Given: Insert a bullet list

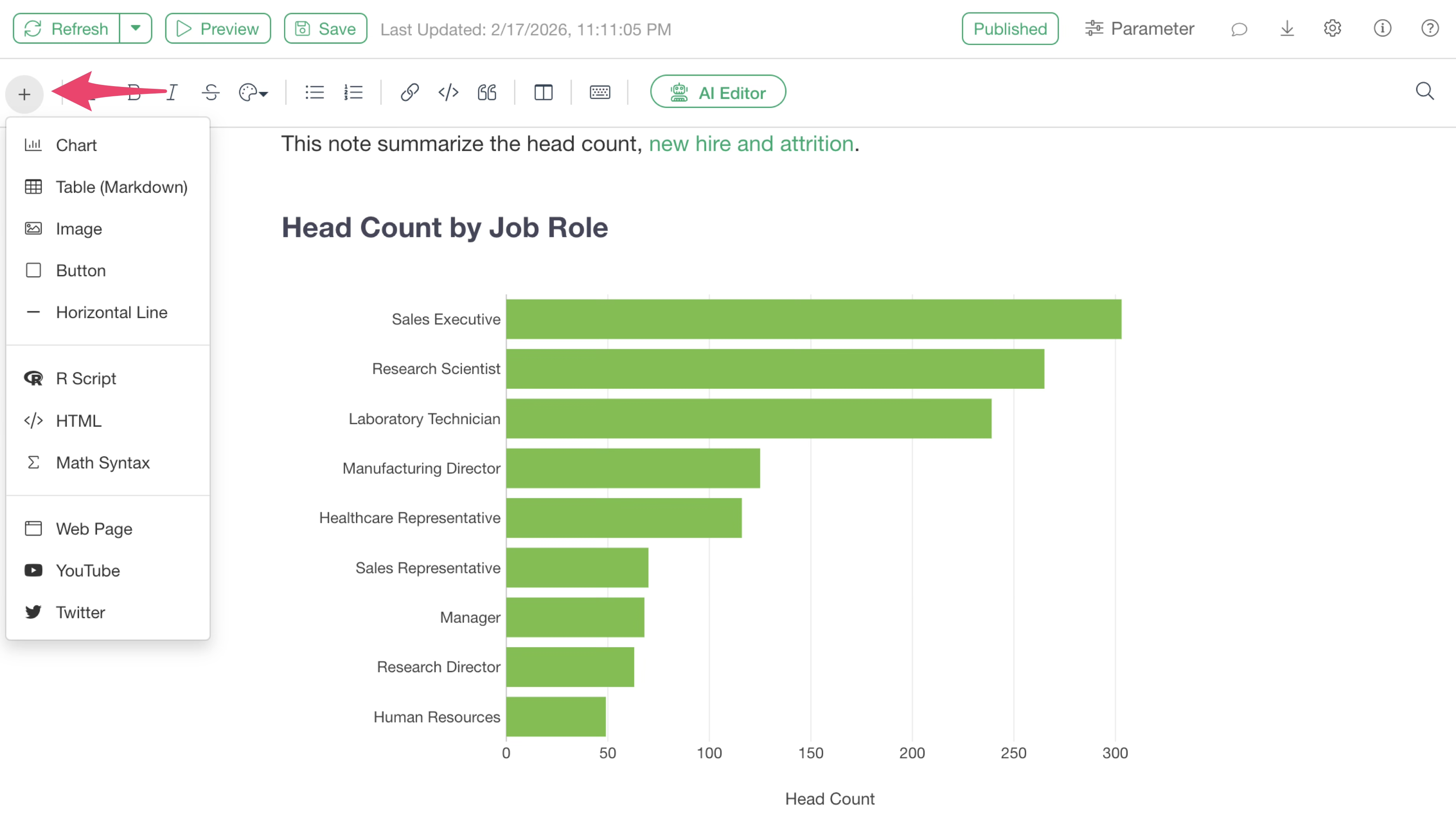Looking at the screenshot, I should tap(314, 92).
